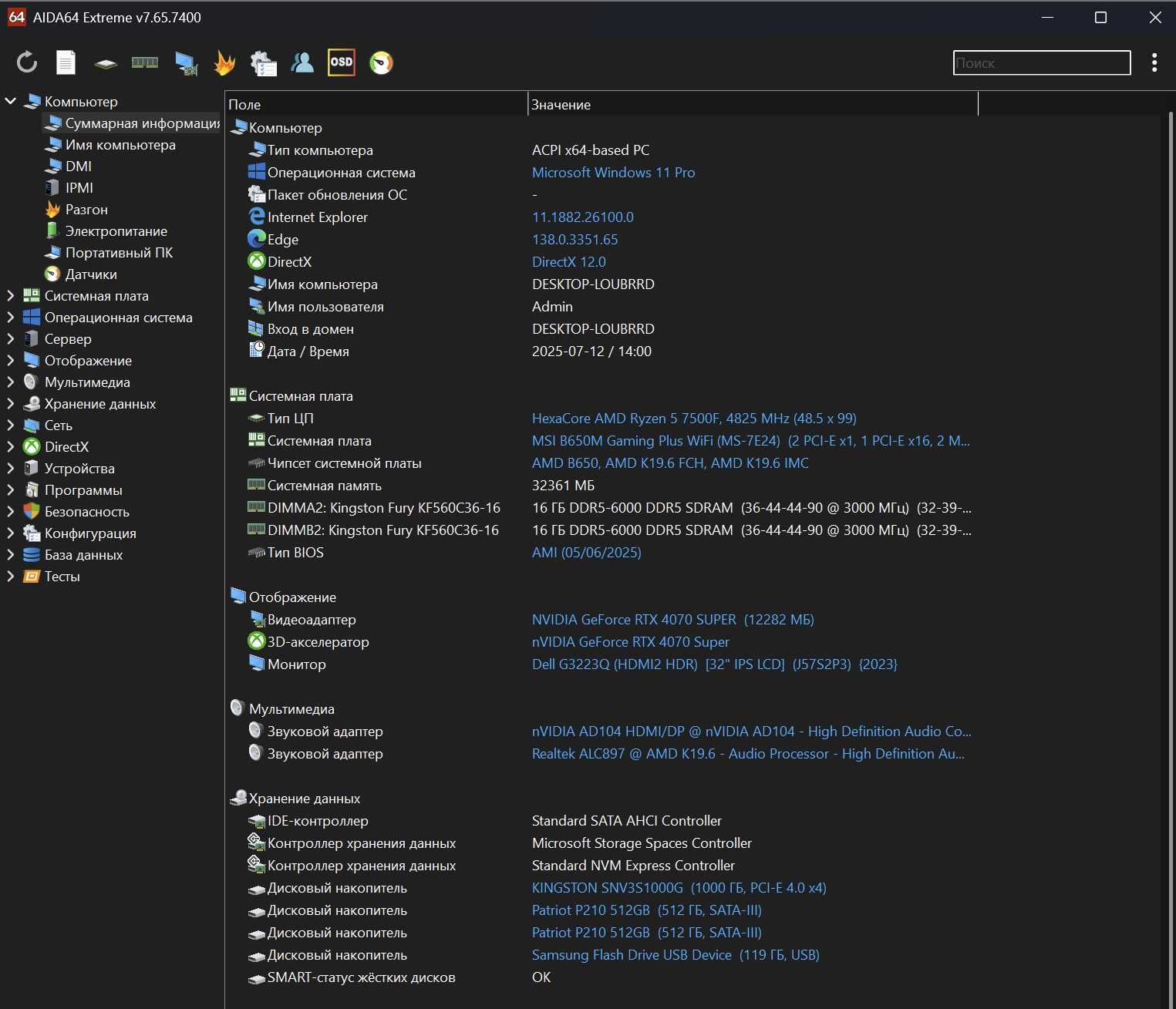
Task: Open the Realtek ALC897 audio adapter link
Action: [748, 754]
